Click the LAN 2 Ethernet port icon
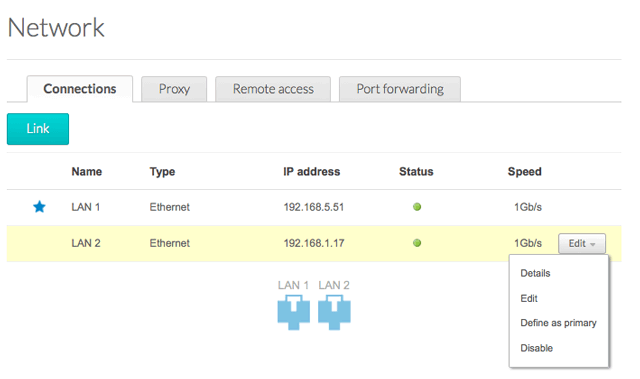 pos(334,313)
